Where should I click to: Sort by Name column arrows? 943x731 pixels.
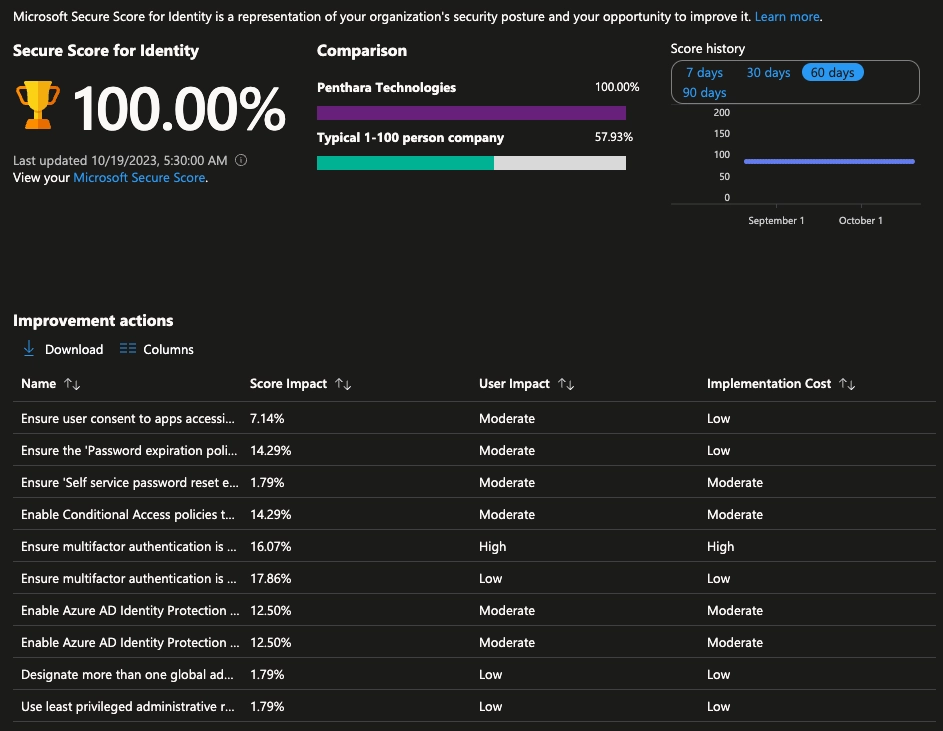(72, 384)
